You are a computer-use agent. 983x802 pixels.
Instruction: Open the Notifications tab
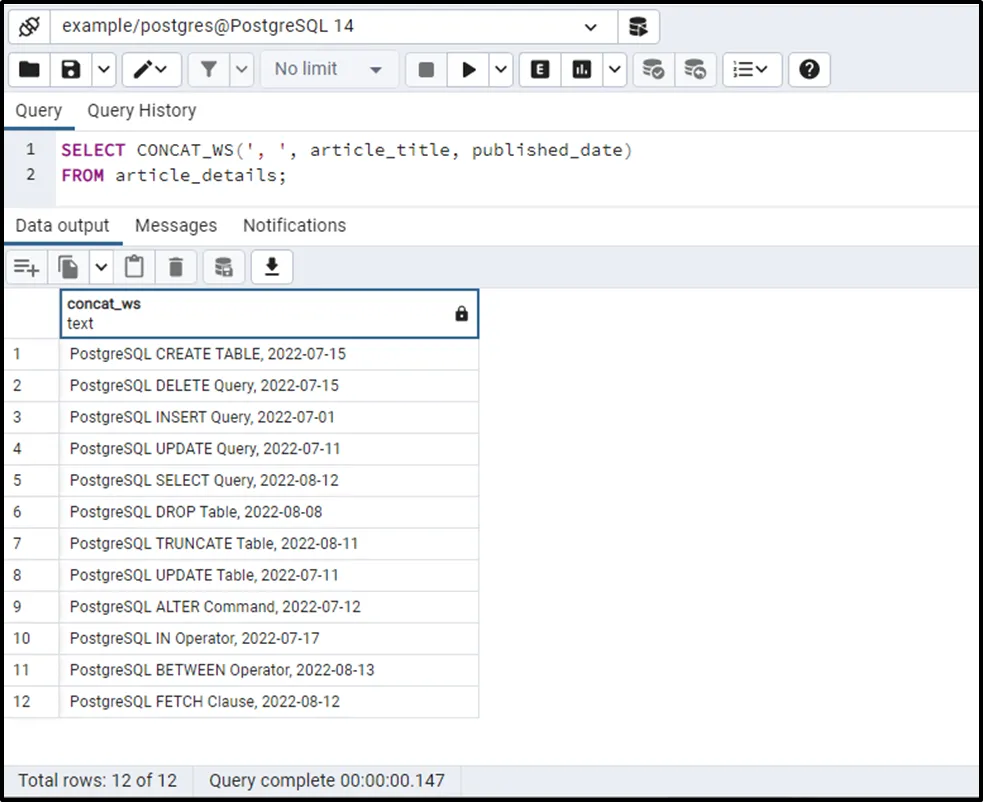click(294, 226)
